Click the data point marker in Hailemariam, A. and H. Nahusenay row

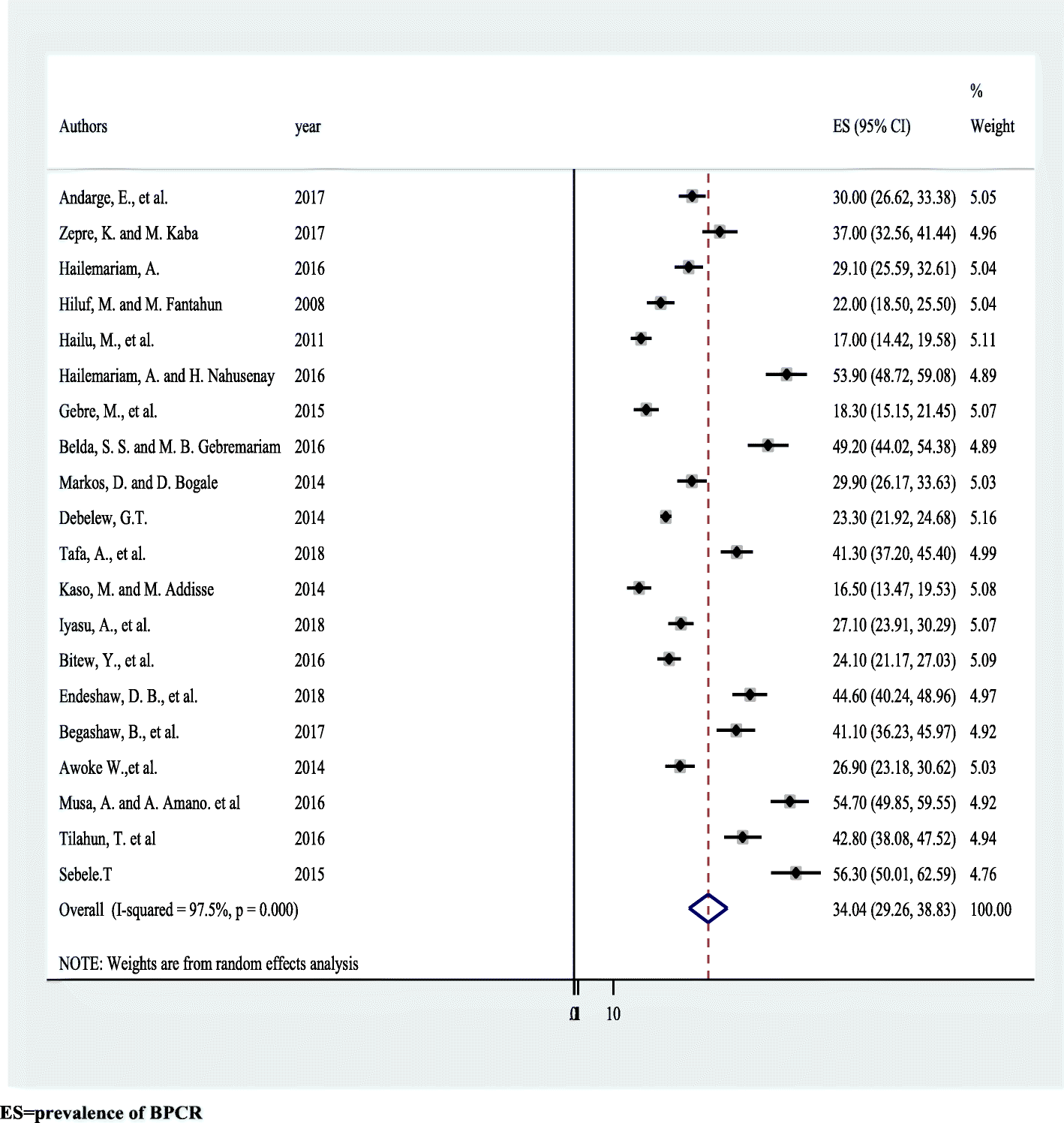click(786, 374)
